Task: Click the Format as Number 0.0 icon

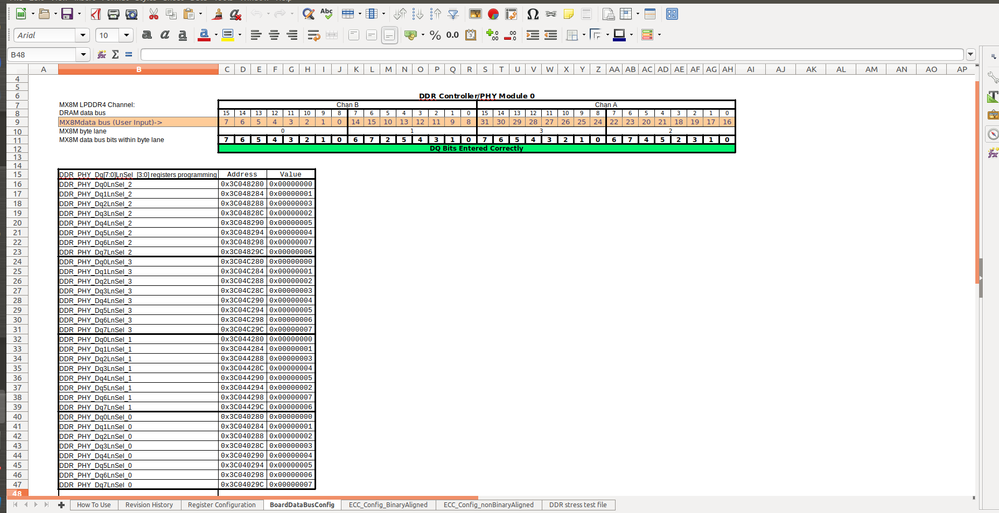Action: point(452,35)
